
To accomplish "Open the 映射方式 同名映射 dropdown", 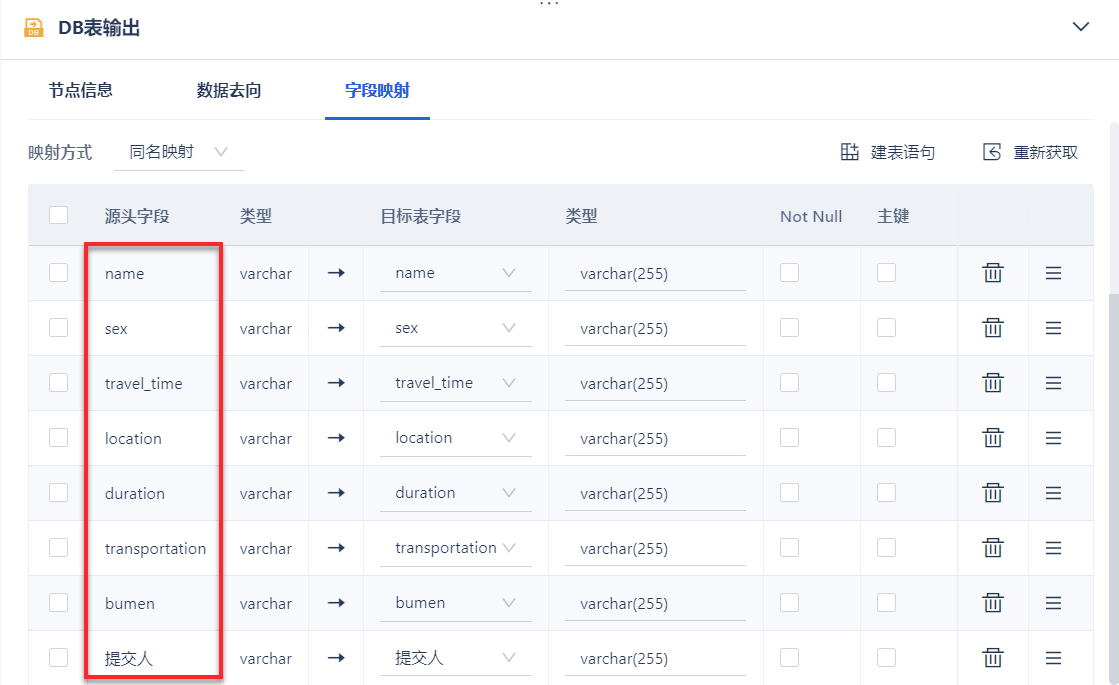I will (x=178, y=152).
